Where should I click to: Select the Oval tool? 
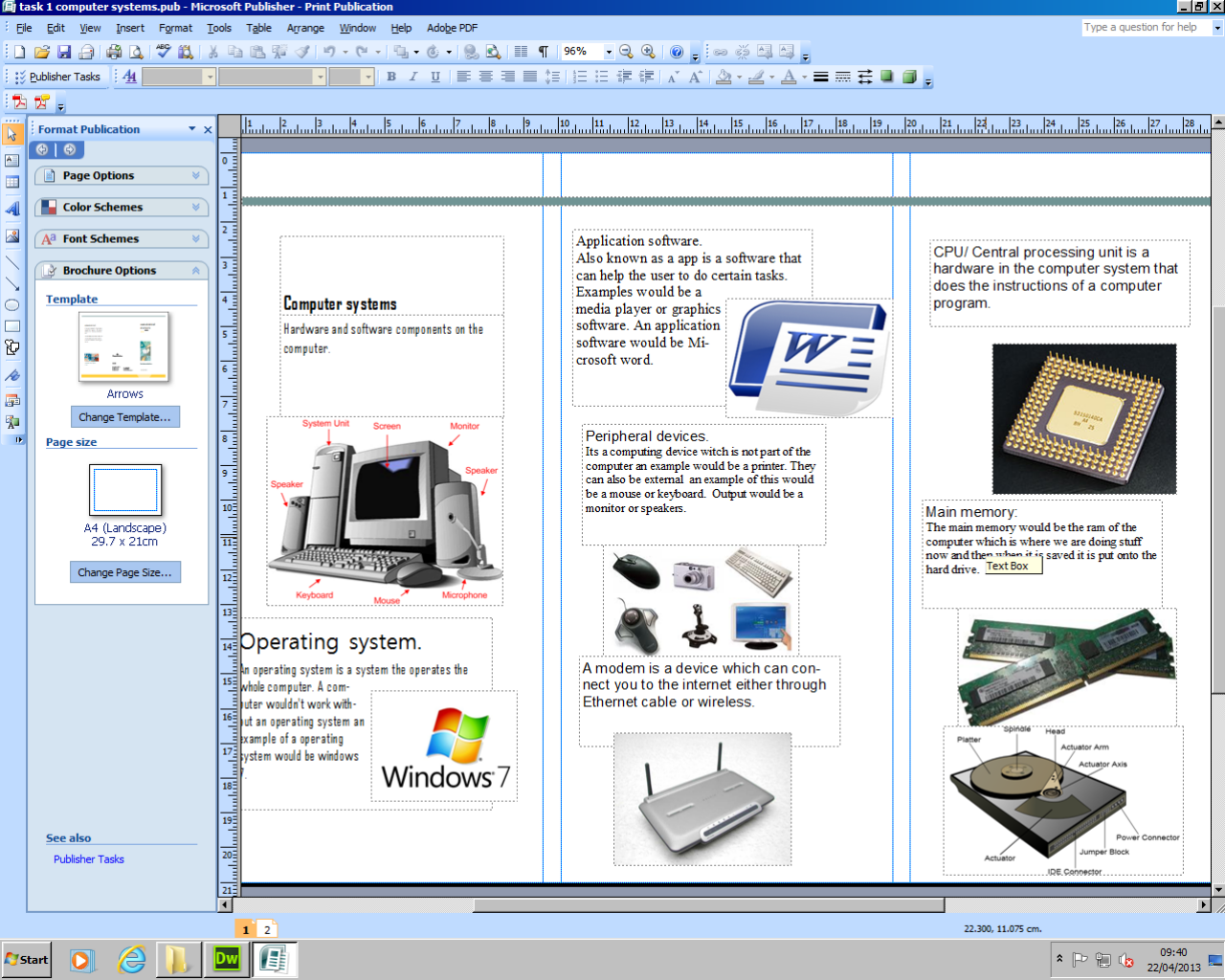pyautogui.click(x=12, y=305)
